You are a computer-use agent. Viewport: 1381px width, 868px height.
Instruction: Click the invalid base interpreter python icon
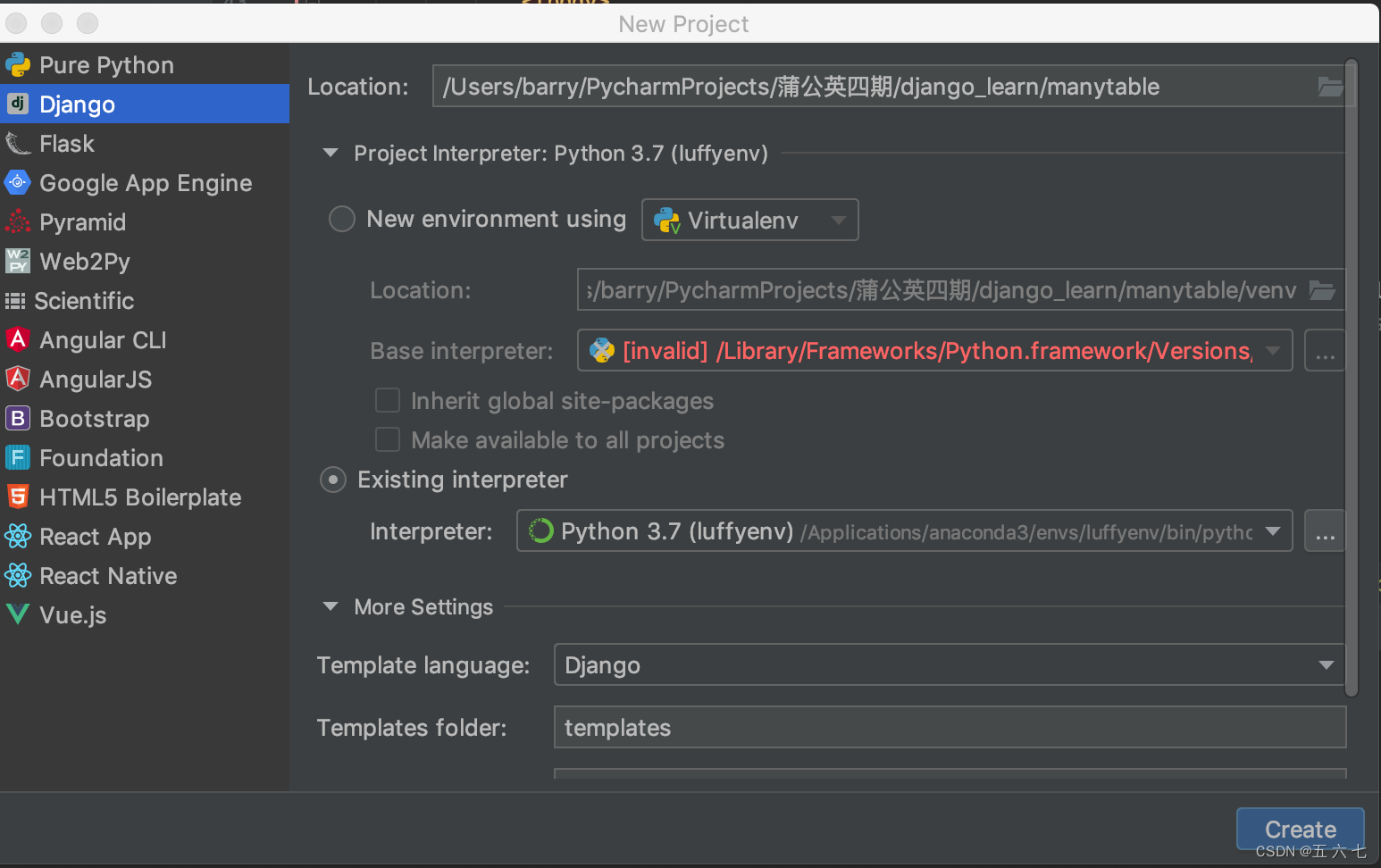coord(603,351)
